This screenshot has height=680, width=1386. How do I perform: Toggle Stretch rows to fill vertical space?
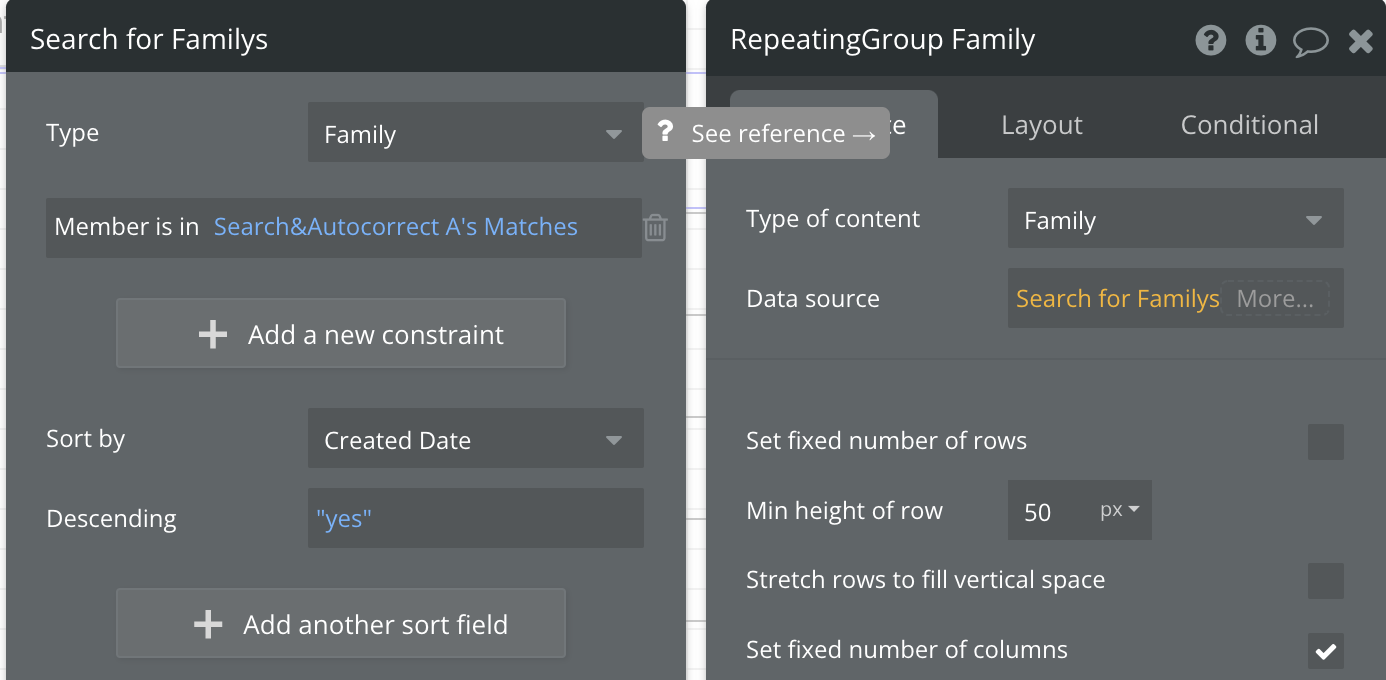[x=1325, y=580]
